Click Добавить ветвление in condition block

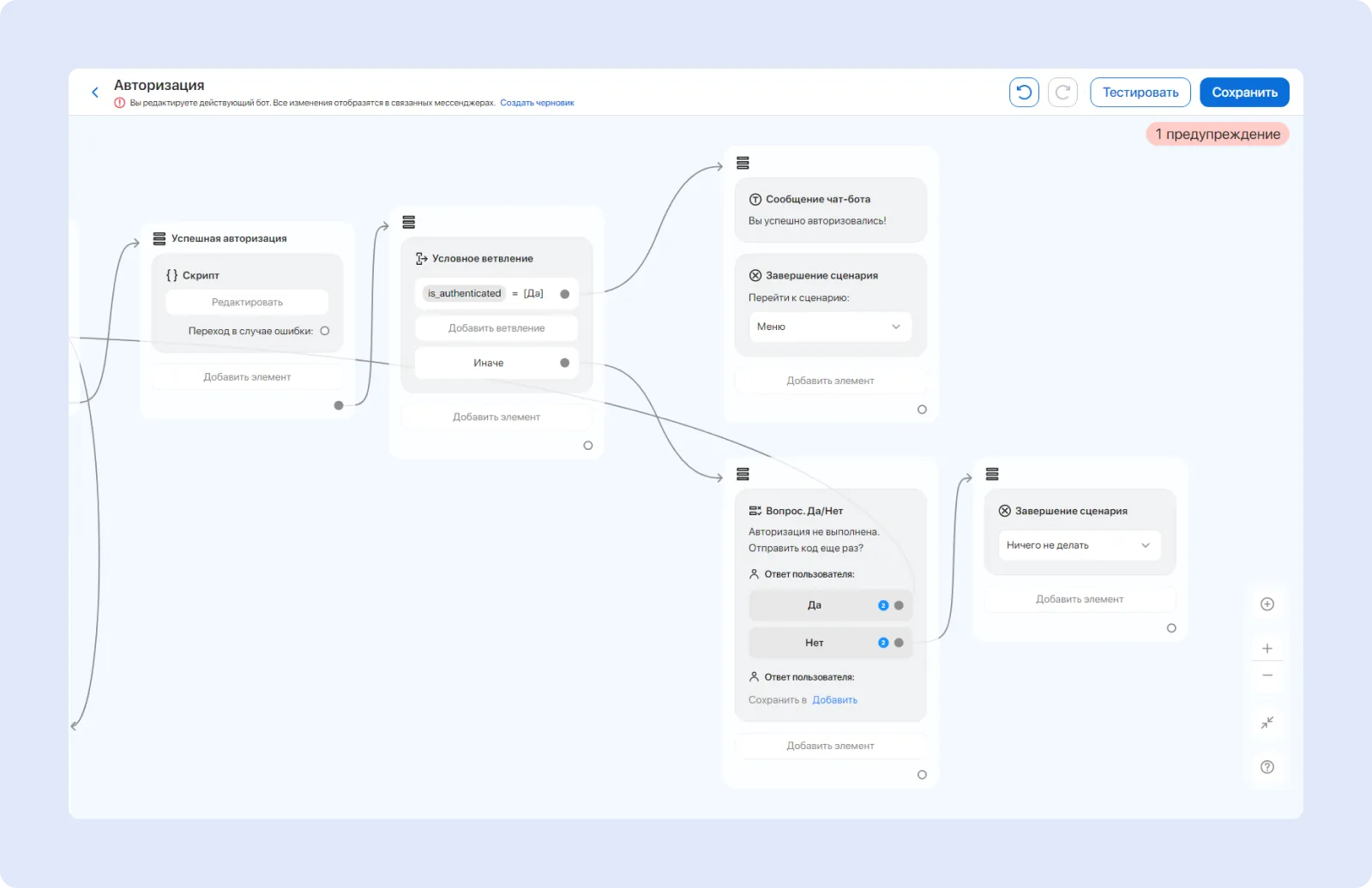pyautogui.click(x=496, y=328)
